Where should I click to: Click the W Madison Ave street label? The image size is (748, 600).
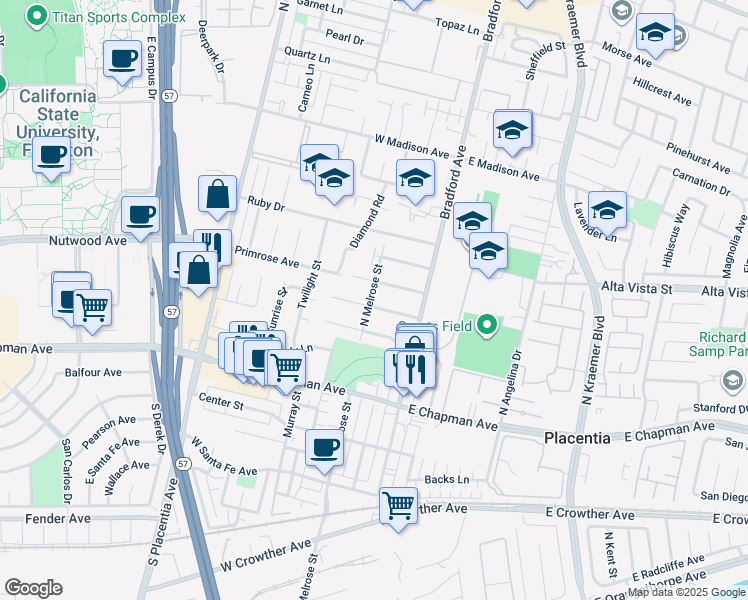tap(412, 146)
